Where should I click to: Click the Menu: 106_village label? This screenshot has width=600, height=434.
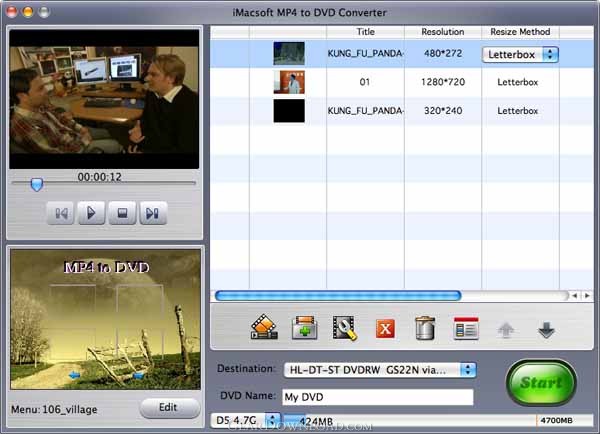point(54,410)
